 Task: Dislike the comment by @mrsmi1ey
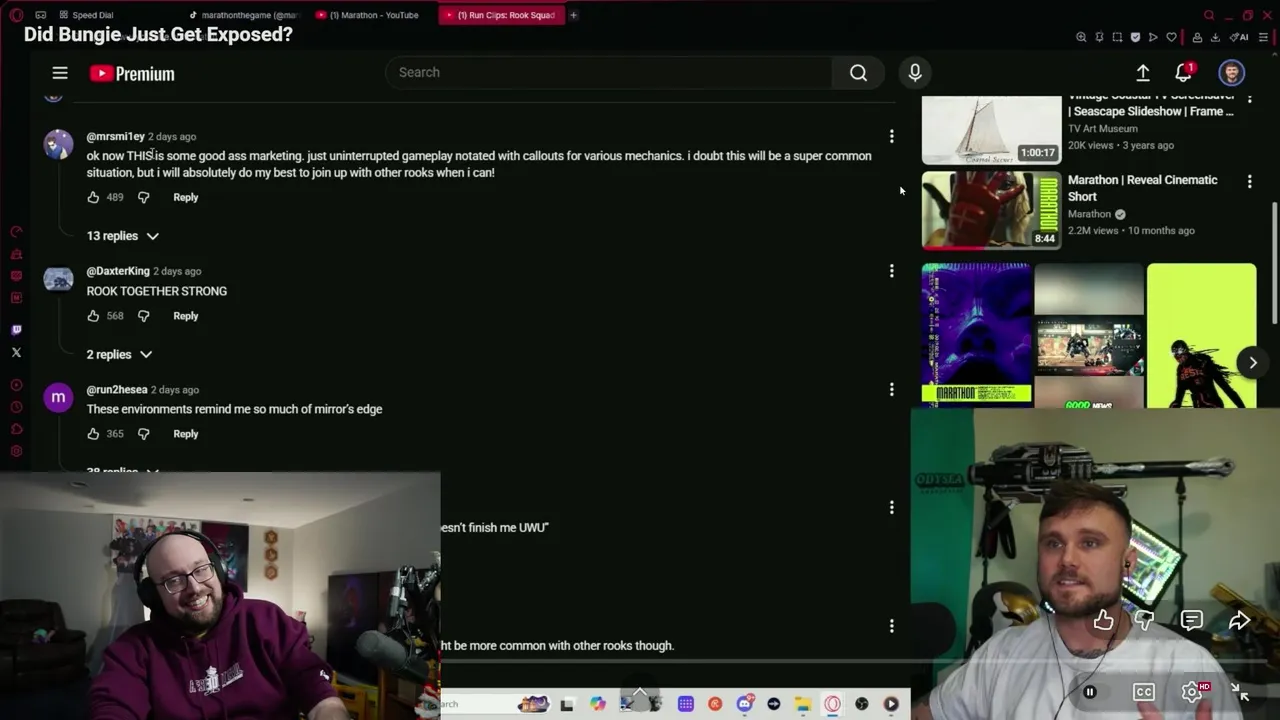click(x=143, y=197)
